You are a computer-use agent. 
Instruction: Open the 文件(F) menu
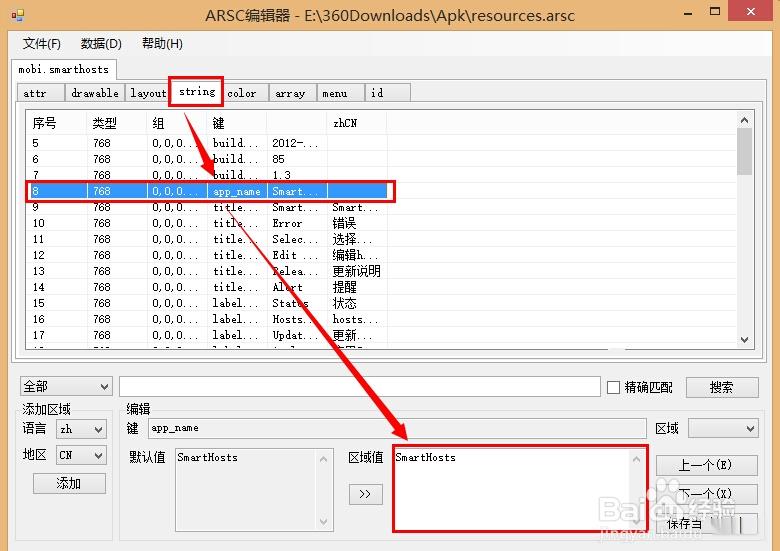pos(42,44)
